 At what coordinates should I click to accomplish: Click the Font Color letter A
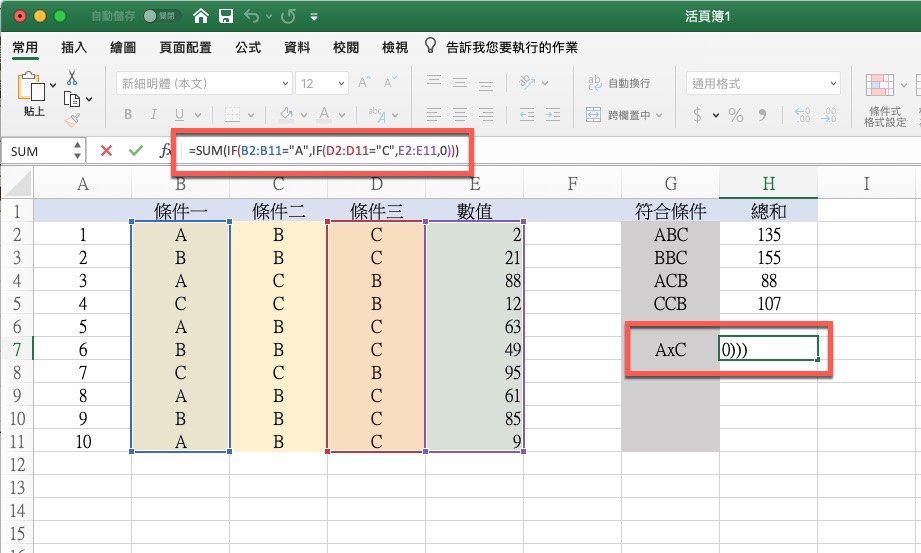point(324,114)
